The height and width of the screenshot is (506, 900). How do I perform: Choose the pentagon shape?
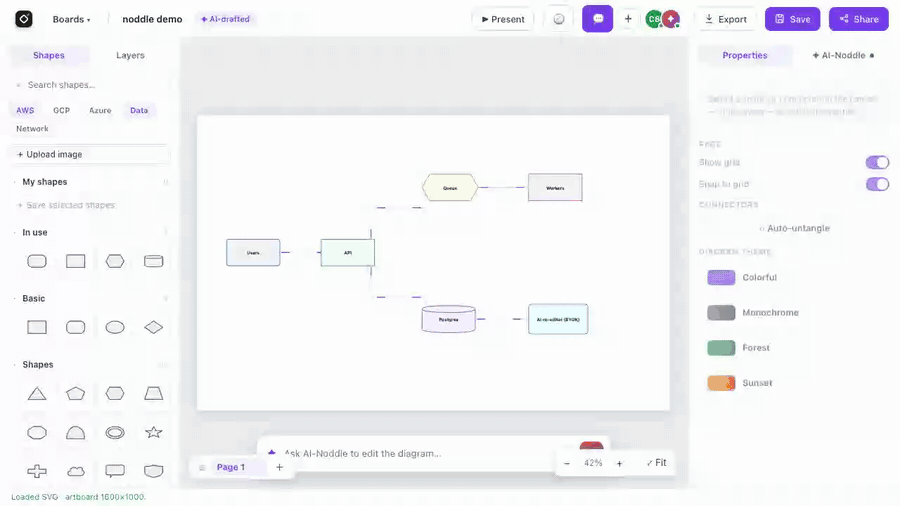75,394
